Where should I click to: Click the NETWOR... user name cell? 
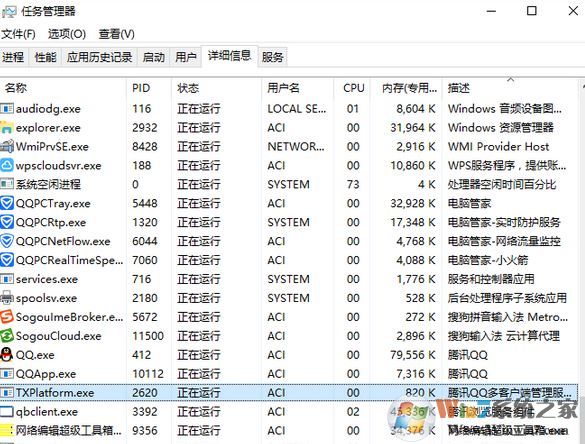pyautogui.click(x=296, y=147)
